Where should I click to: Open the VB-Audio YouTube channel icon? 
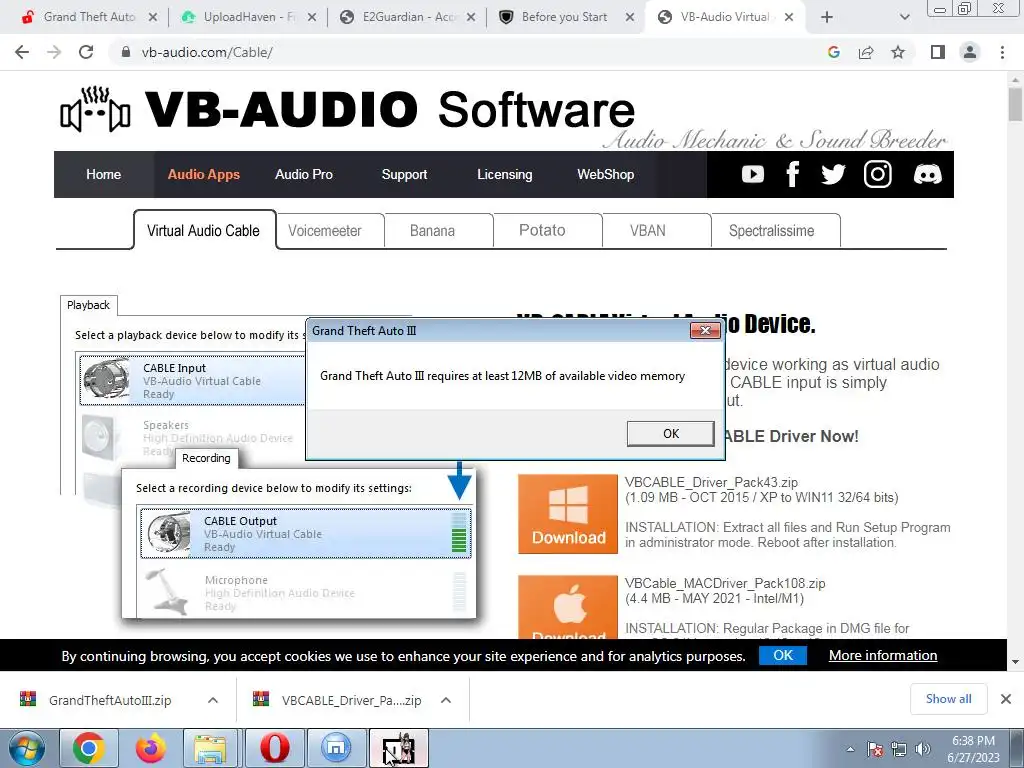coord(752,174)
